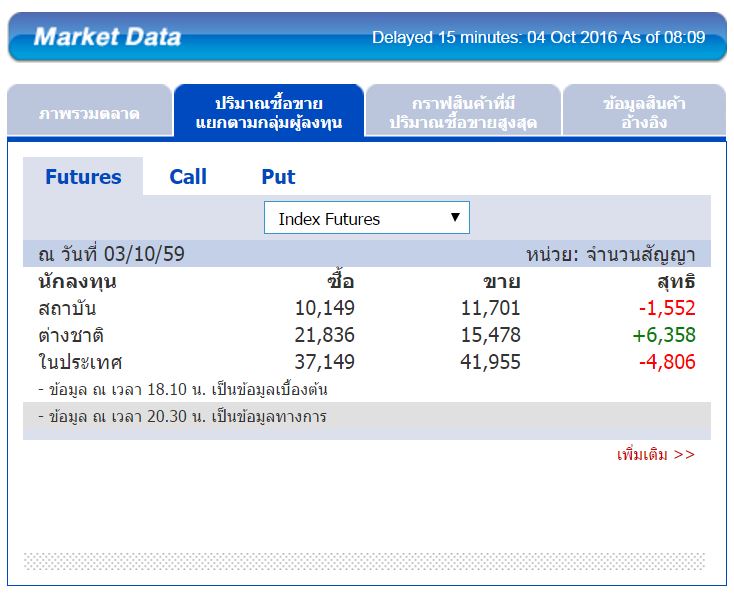Select the ในประเทศ investor row label
Viewport: 734px width, 597px height.
[80, 362]
